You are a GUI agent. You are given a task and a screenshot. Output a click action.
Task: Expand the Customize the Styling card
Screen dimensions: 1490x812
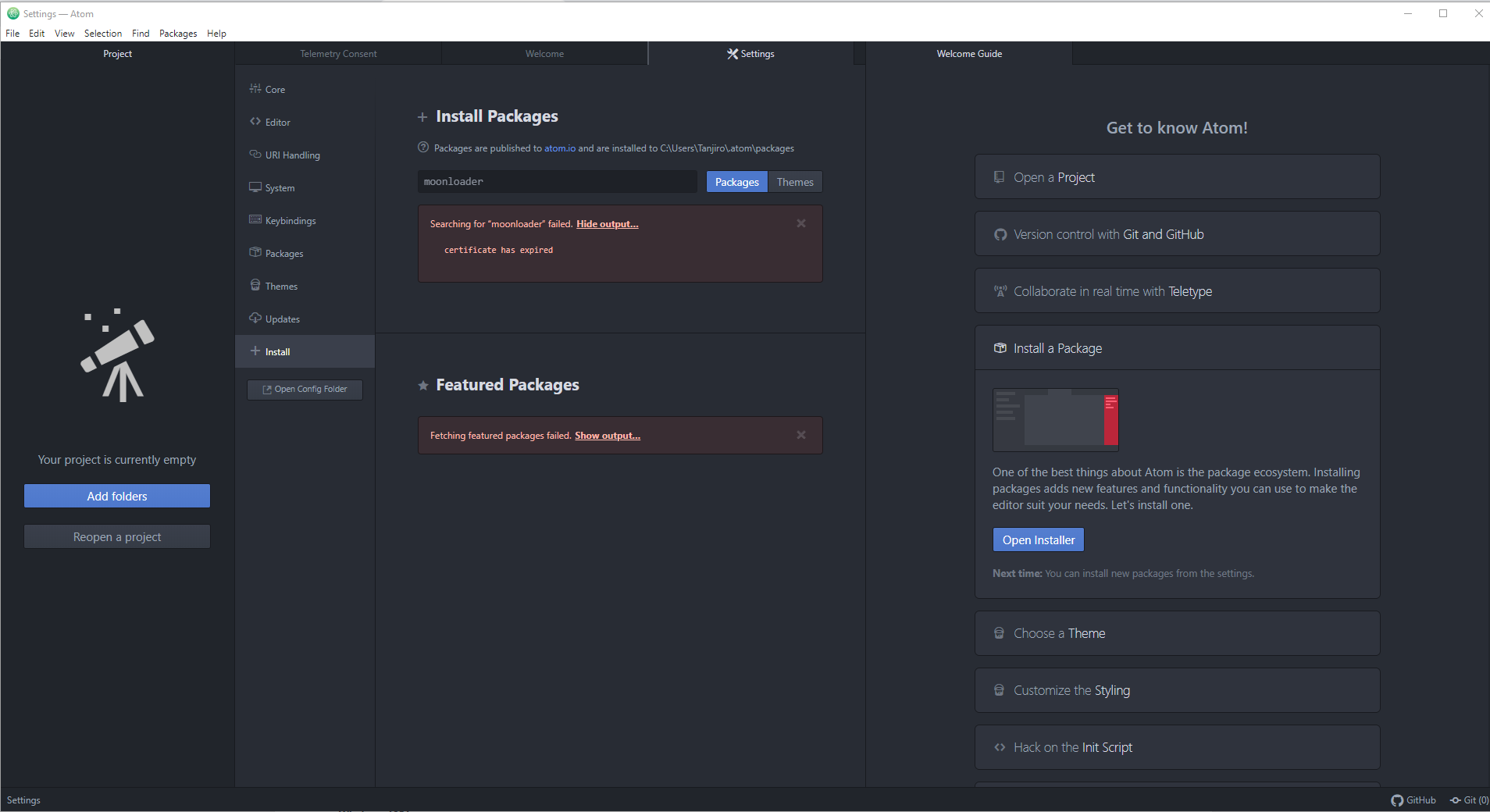coord(1177,690)
